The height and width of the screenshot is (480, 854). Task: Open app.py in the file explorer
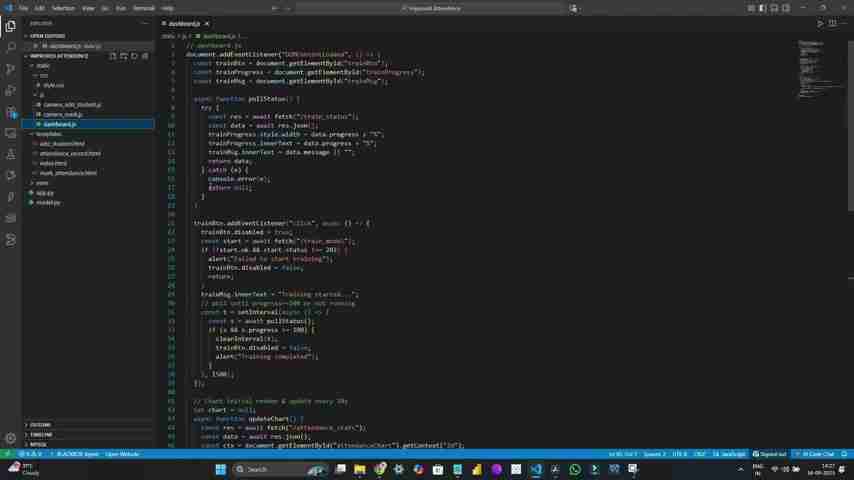(x=45, y=193)
